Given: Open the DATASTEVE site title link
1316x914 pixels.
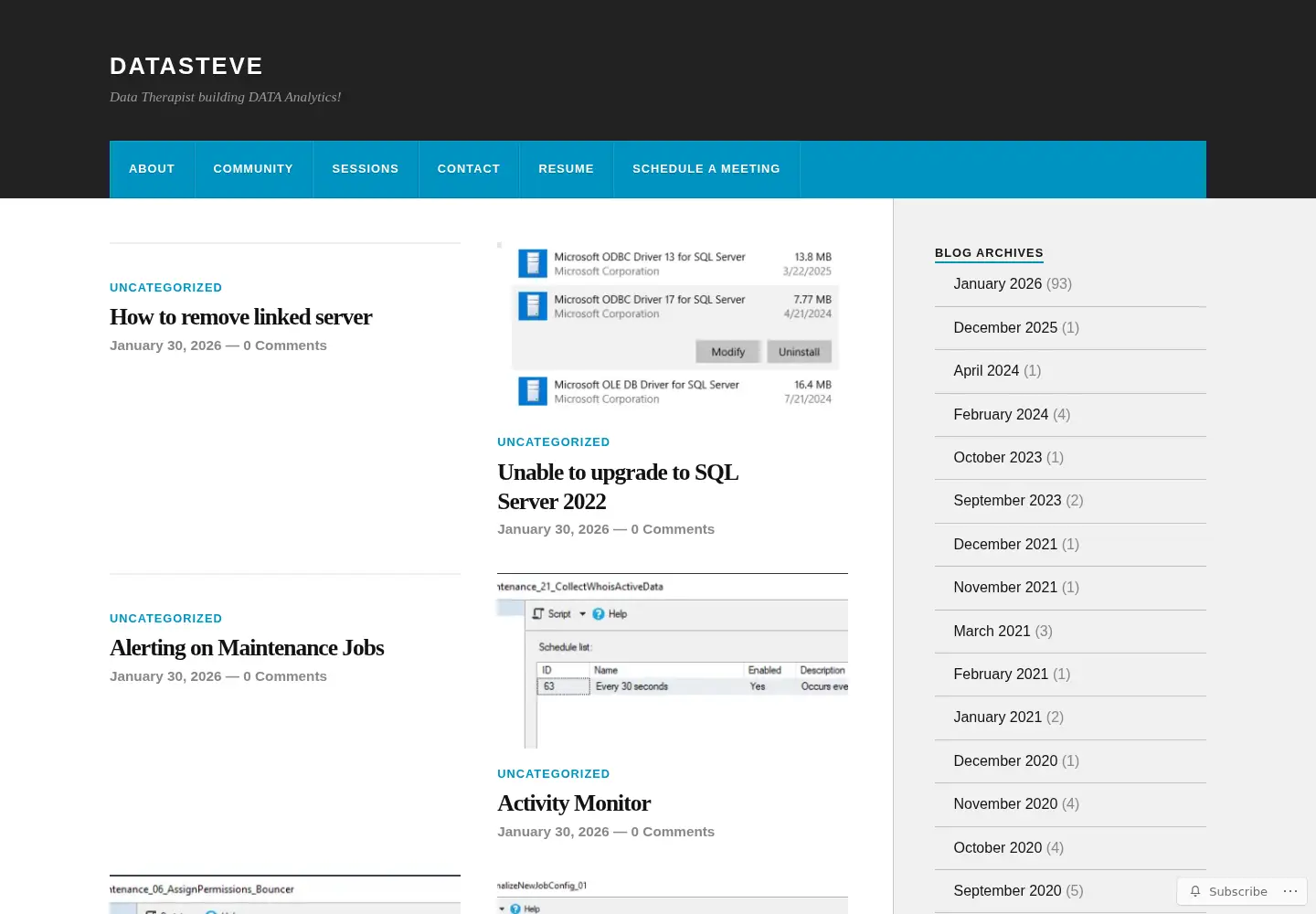Looking at the screenshot, I should tap(186, 66).
